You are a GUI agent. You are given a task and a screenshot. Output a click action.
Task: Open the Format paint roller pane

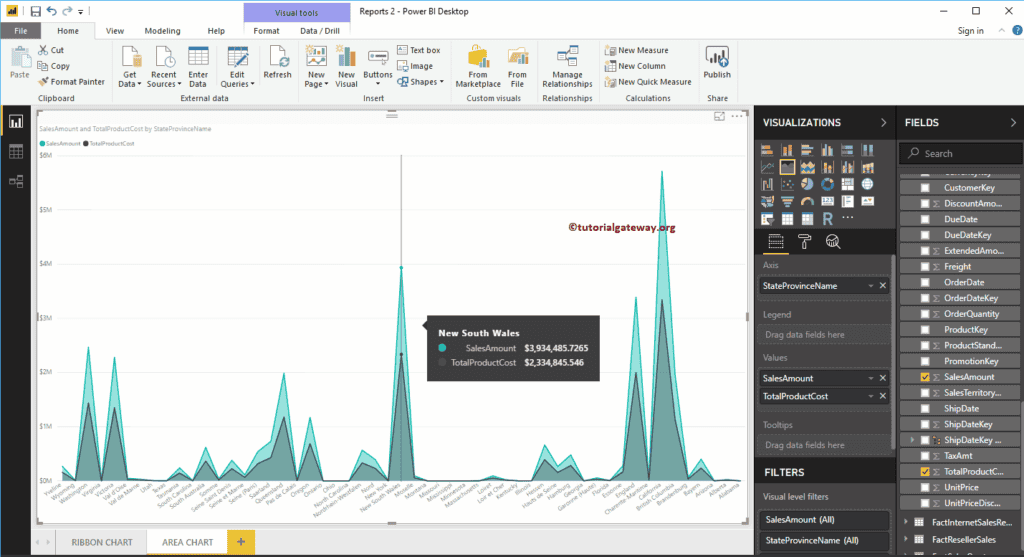pos(804,240)
